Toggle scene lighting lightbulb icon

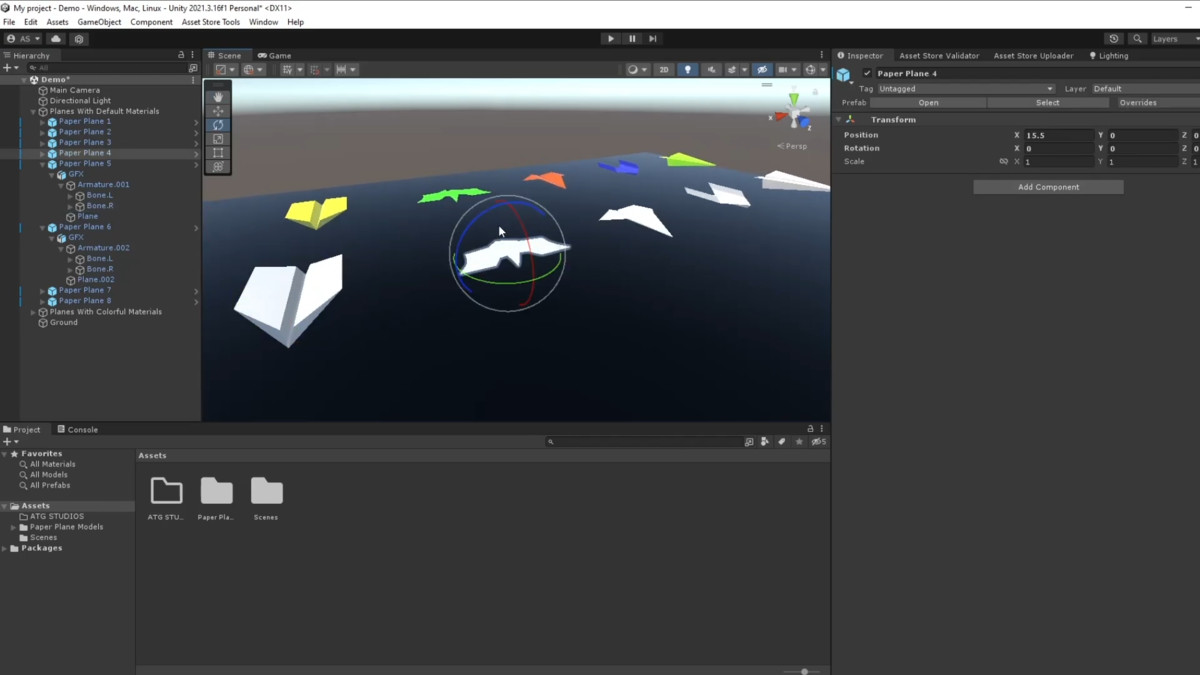point(688,70)
